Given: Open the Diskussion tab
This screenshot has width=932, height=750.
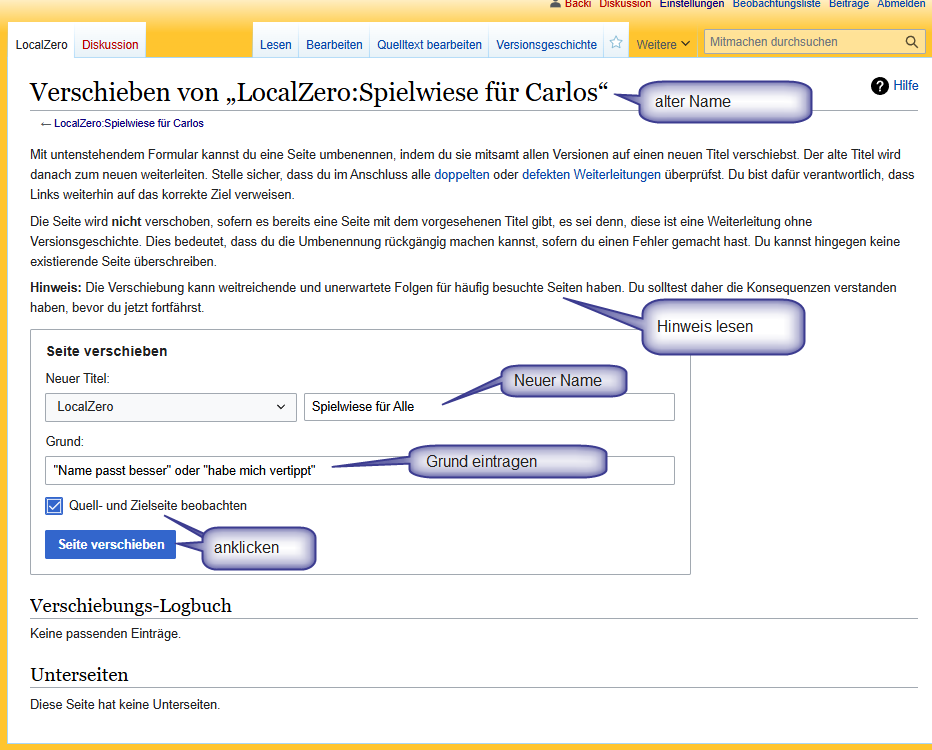Looking at the screenshot, I should 110,45.
